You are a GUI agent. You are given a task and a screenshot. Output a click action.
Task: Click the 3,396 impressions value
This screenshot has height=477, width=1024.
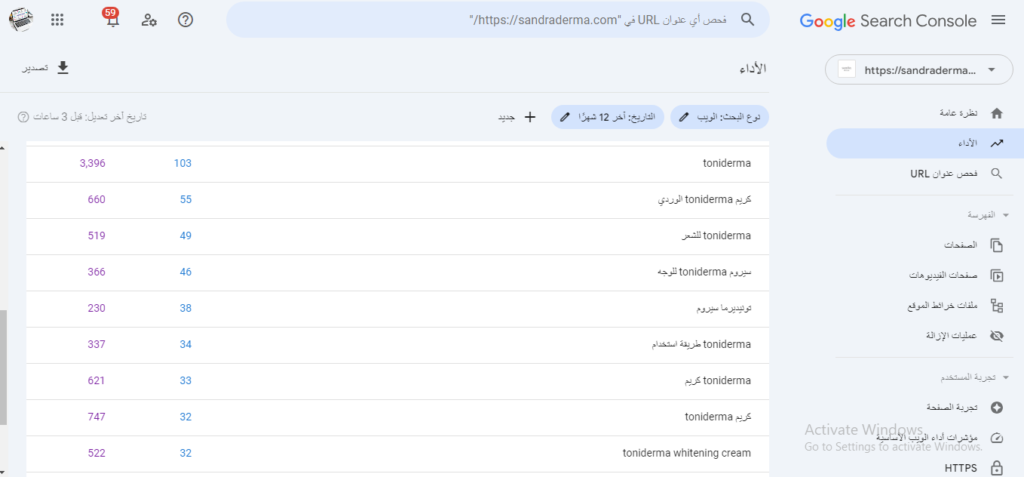pyautogui.click(x=92, y=163)
